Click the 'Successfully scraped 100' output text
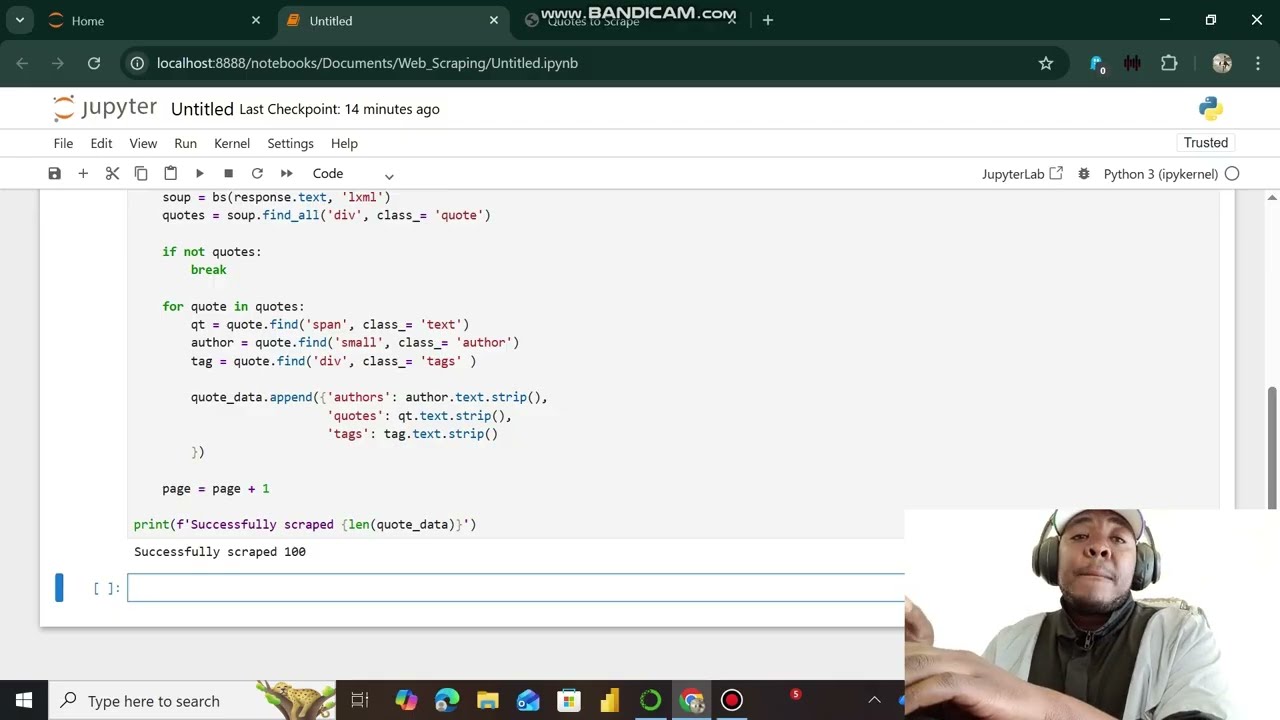1280x720 pixels. (x=220, y=552)
